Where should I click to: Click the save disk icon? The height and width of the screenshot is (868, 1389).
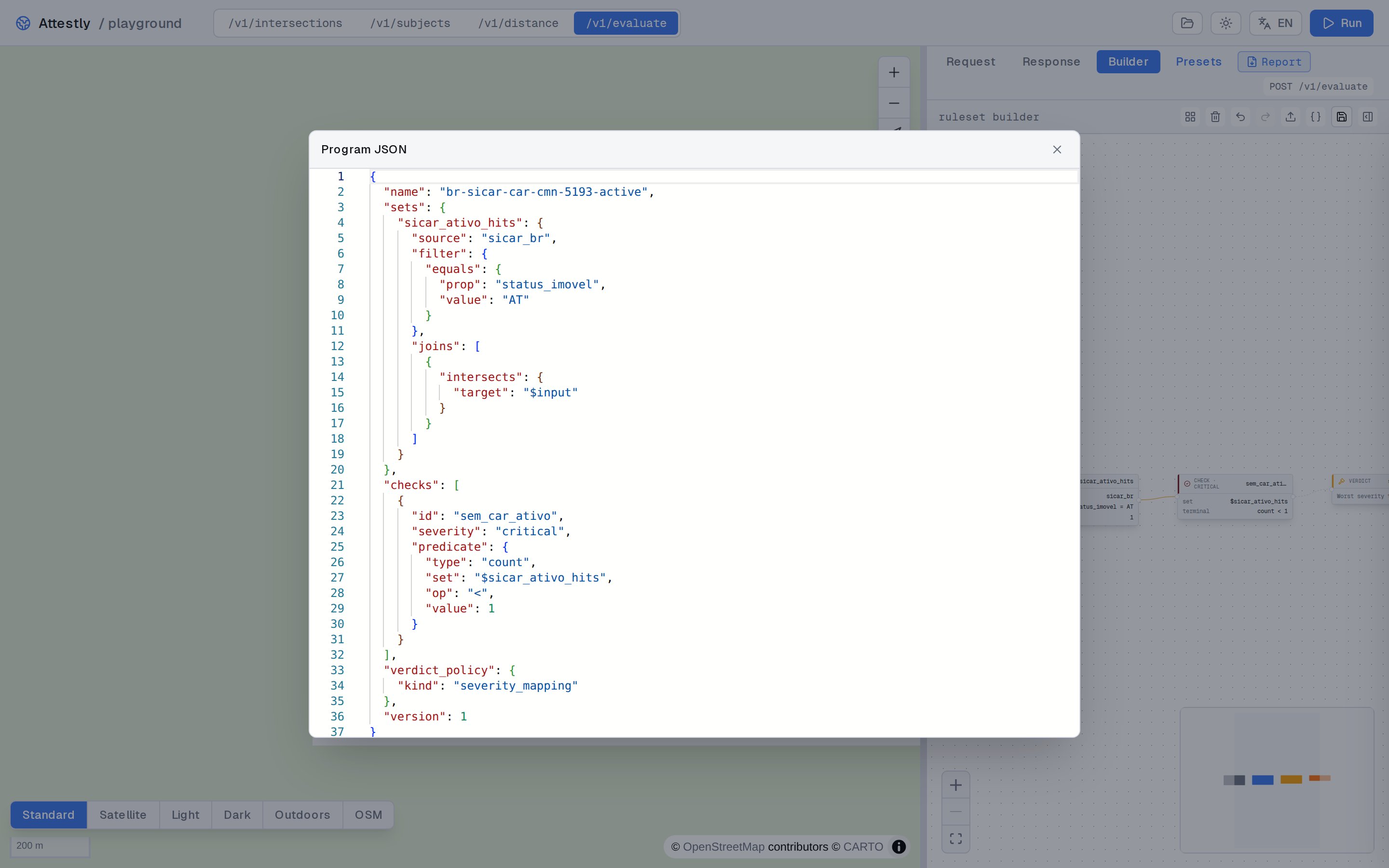click(x=1341, y=117)
